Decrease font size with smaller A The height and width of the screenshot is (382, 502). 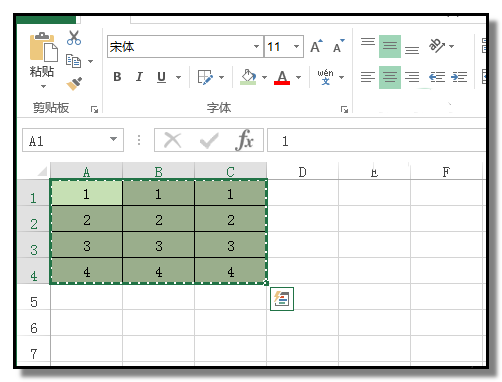coord(339,46)
